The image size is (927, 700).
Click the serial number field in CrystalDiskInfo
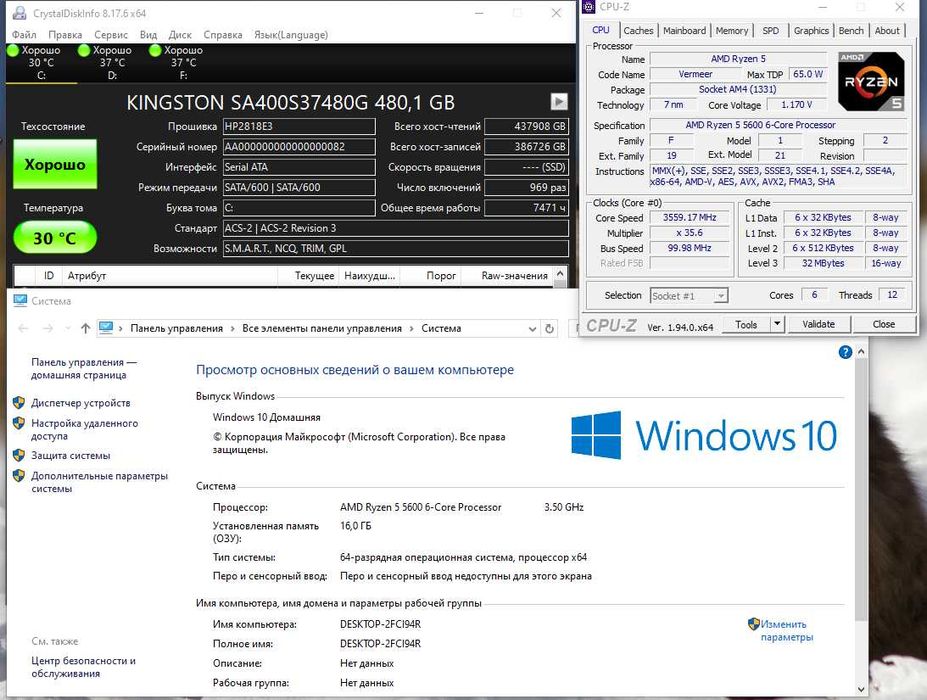pos(299,147)
